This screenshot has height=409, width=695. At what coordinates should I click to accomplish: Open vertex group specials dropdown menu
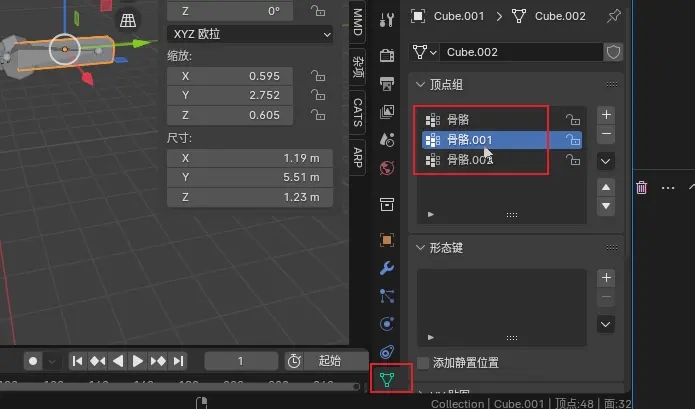605,160
